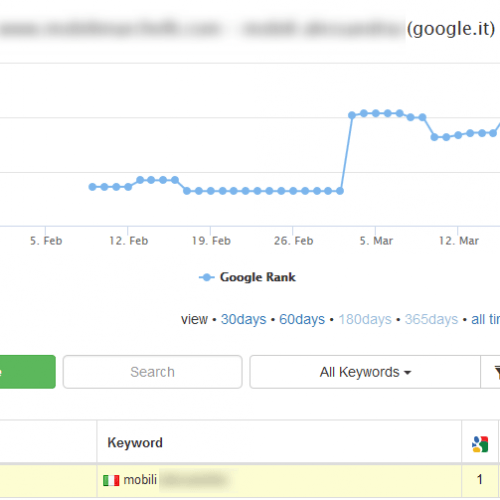
Task: Click the Google Rank legend label
Action: pos(258,277)
